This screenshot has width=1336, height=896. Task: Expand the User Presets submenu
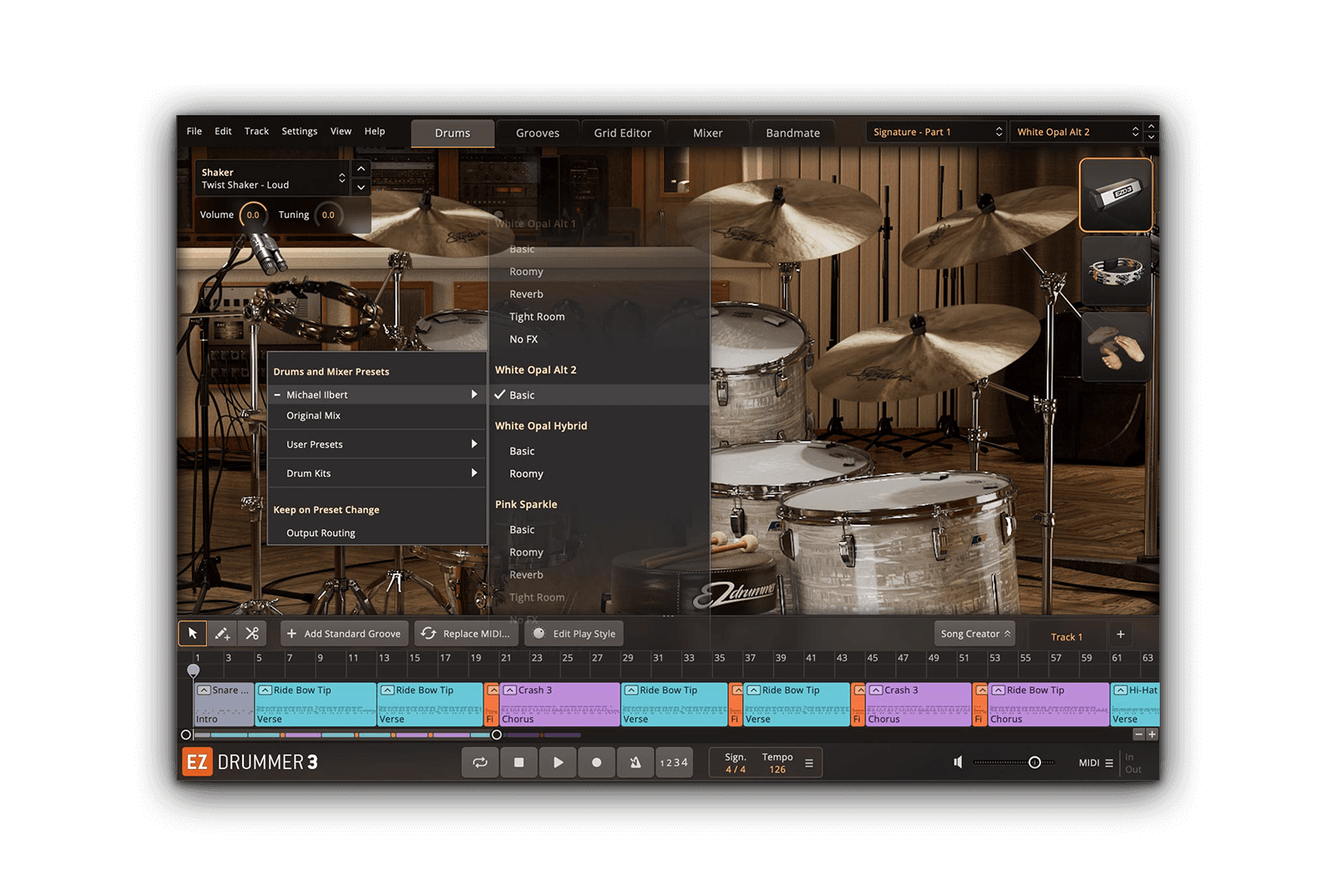tap(377, 444)
